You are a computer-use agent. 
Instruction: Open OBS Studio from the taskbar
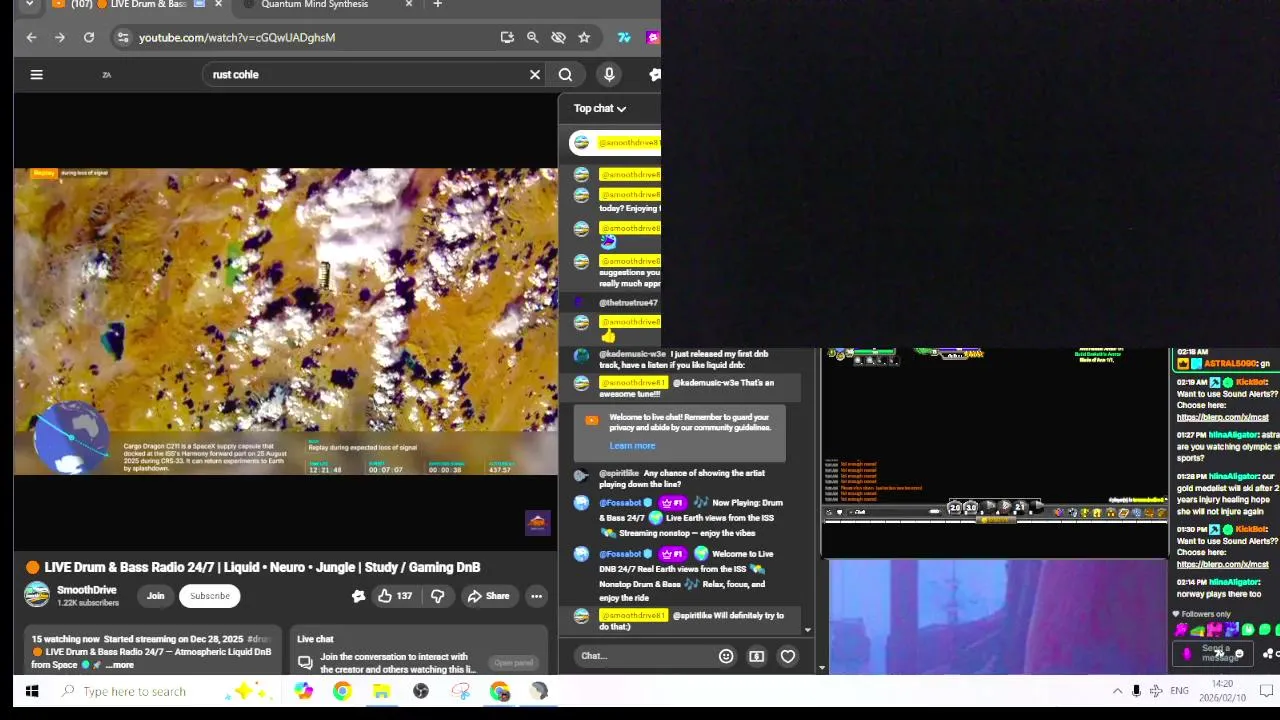pos(421,691)
